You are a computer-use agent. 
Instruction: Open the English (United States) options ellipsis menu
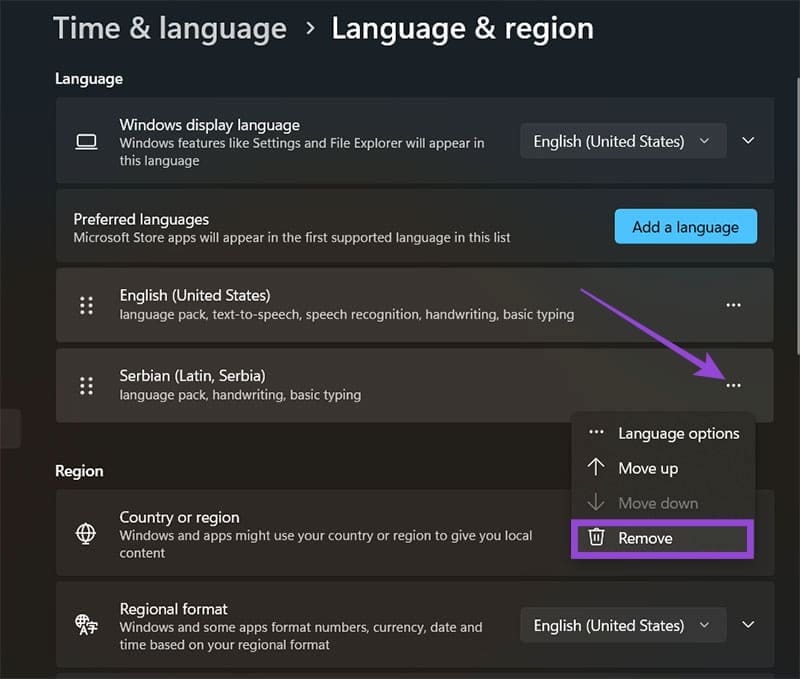pos(733,305)
